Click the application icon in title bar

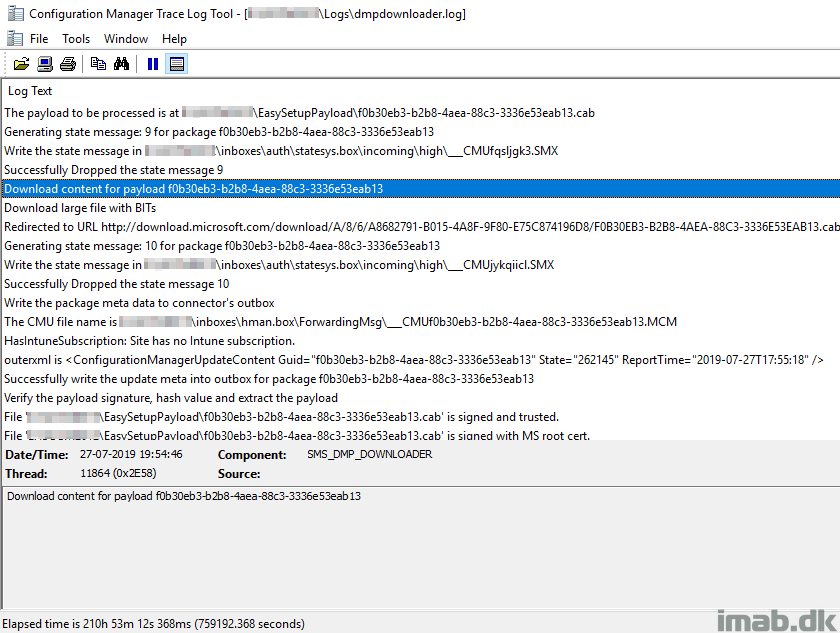16,13
